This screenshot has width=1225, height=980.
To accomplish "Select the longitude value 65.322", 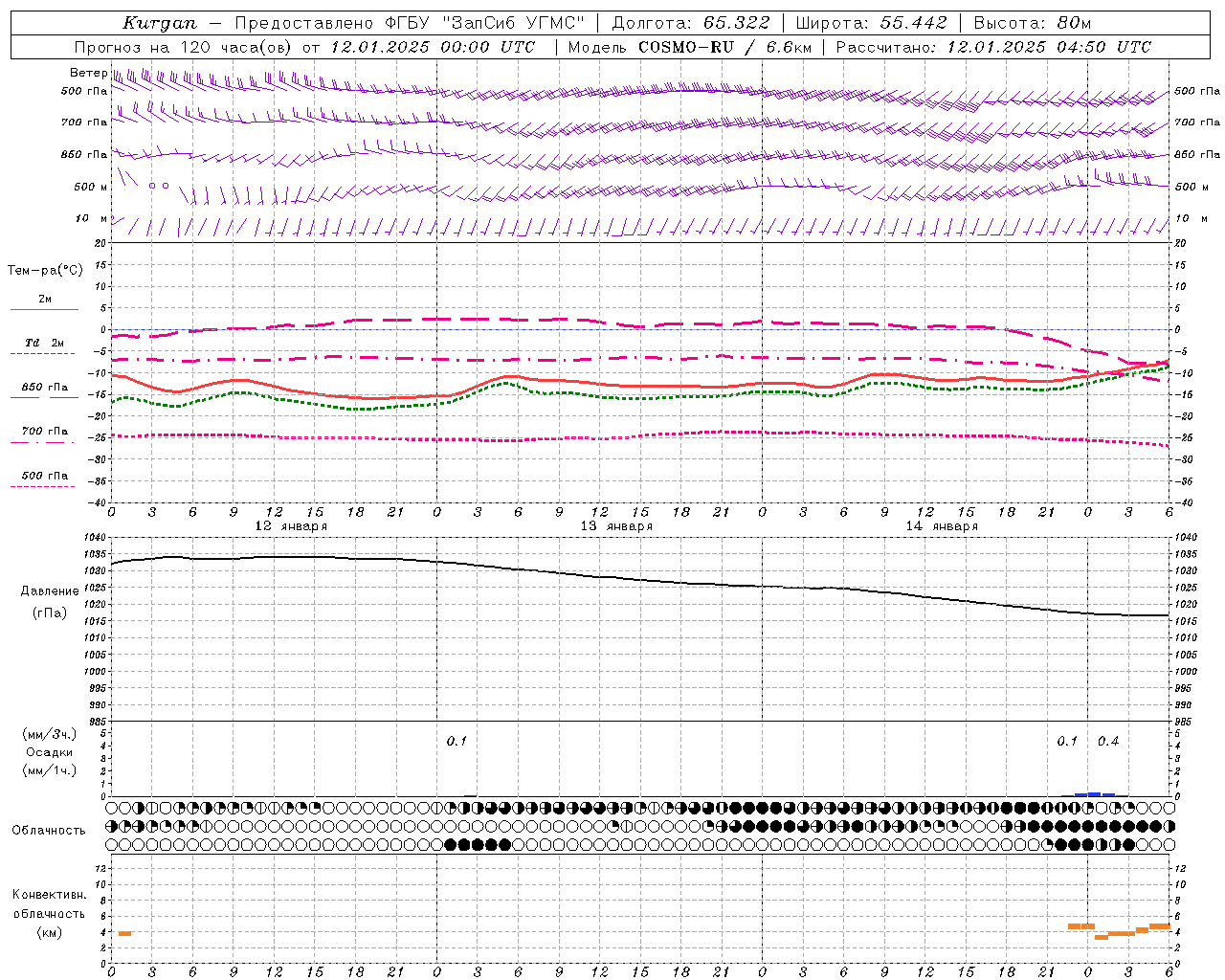I will (x=736, y=23).
